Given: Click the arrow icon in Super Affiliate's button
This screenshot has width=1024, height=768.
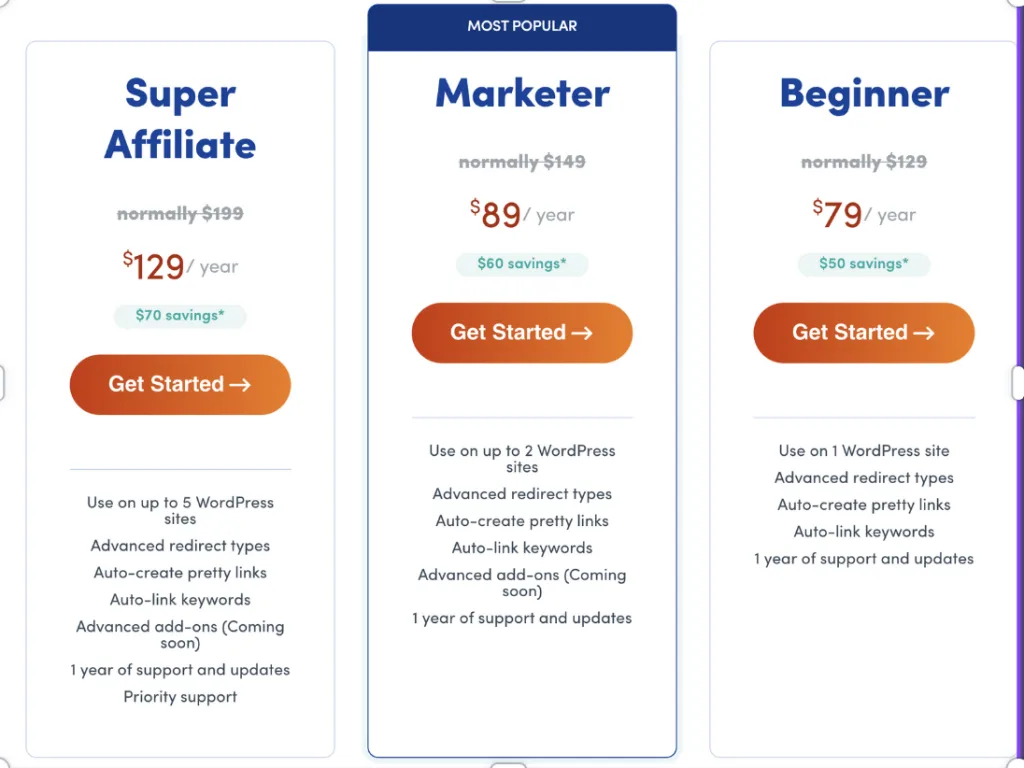Looking at the screenshot, I should click(240, 385).
